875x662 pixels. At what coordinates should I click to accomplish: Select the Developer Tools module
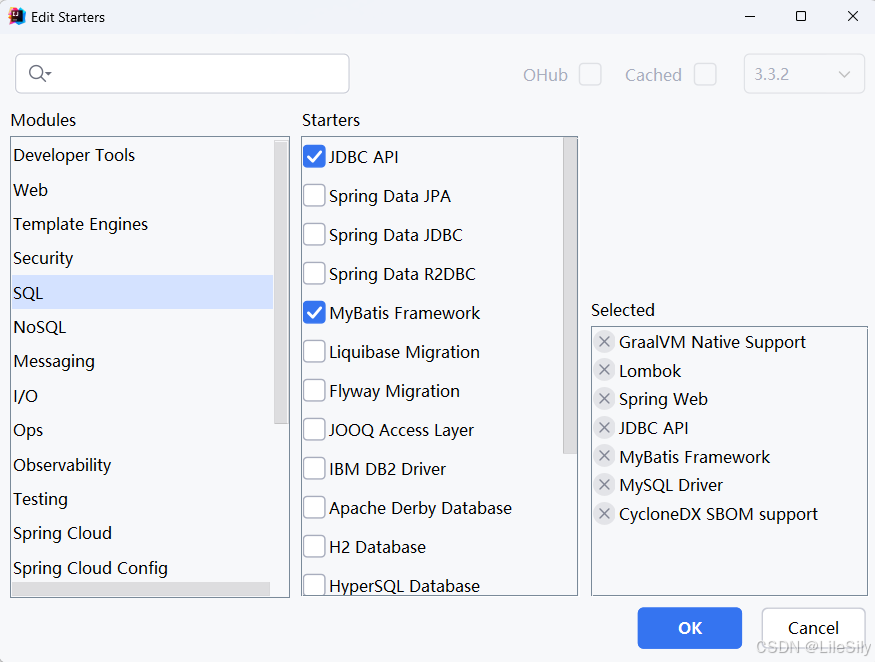(x=142, y=155)
